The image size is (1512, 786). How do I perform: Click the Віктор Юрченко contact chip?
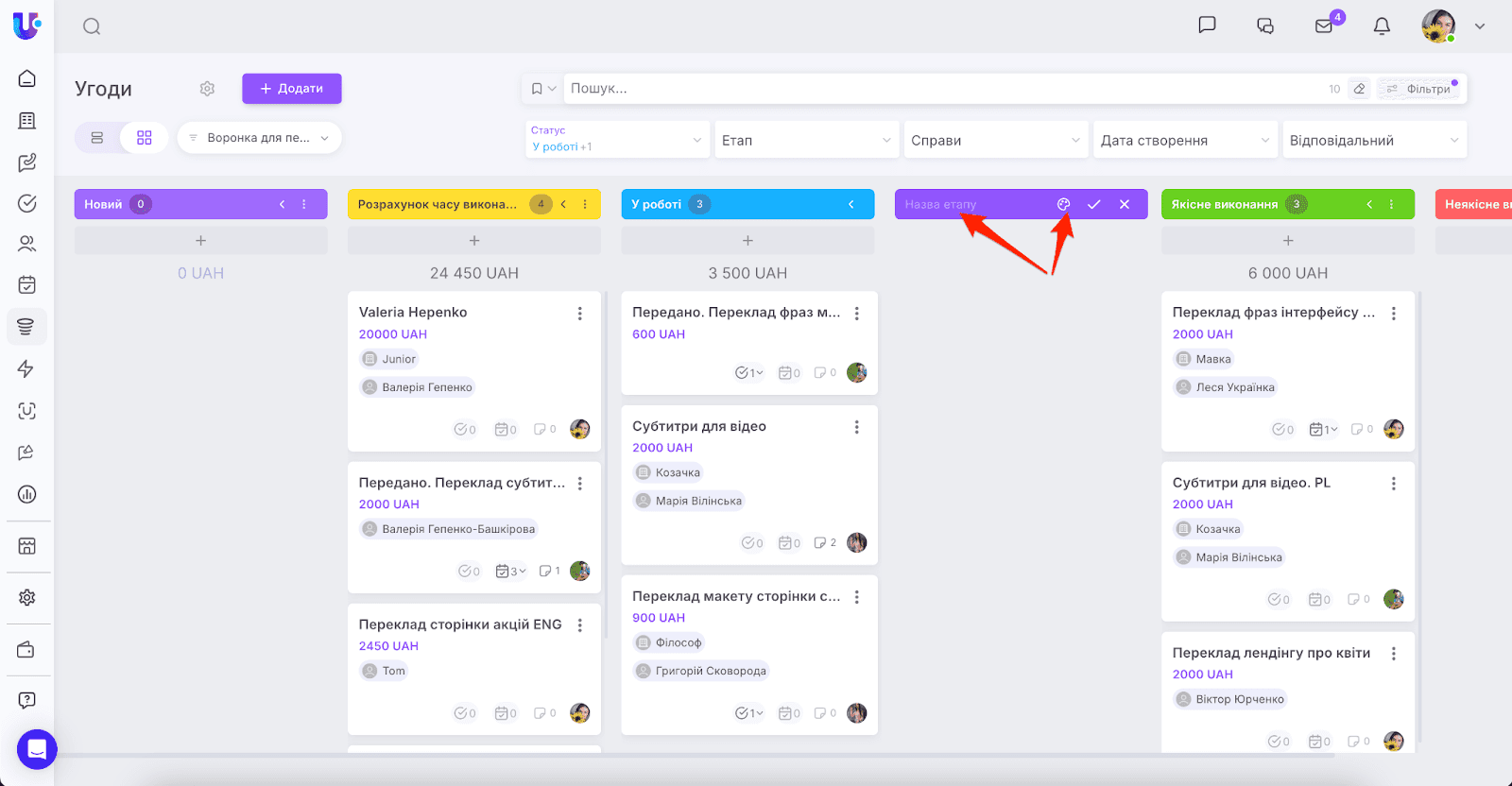click(x=1229, y=699)
